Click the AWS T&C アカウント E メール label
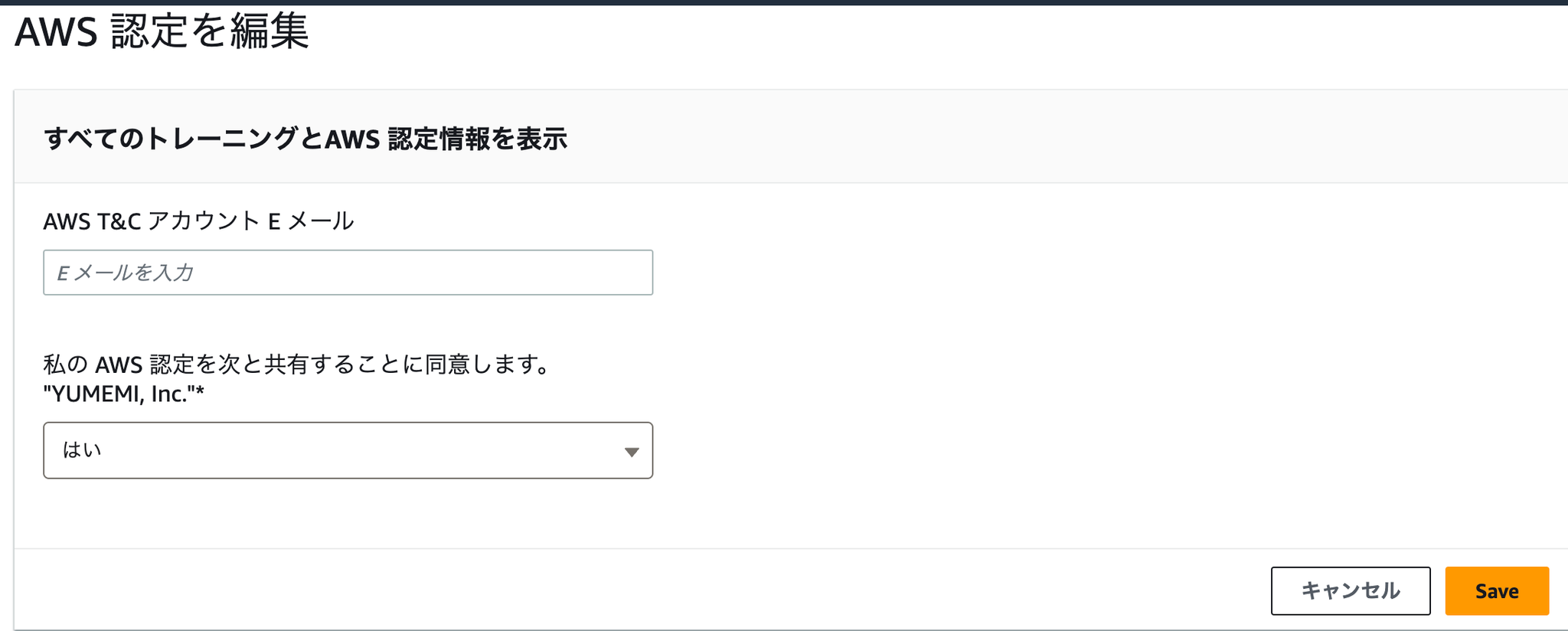 point(198,221)
